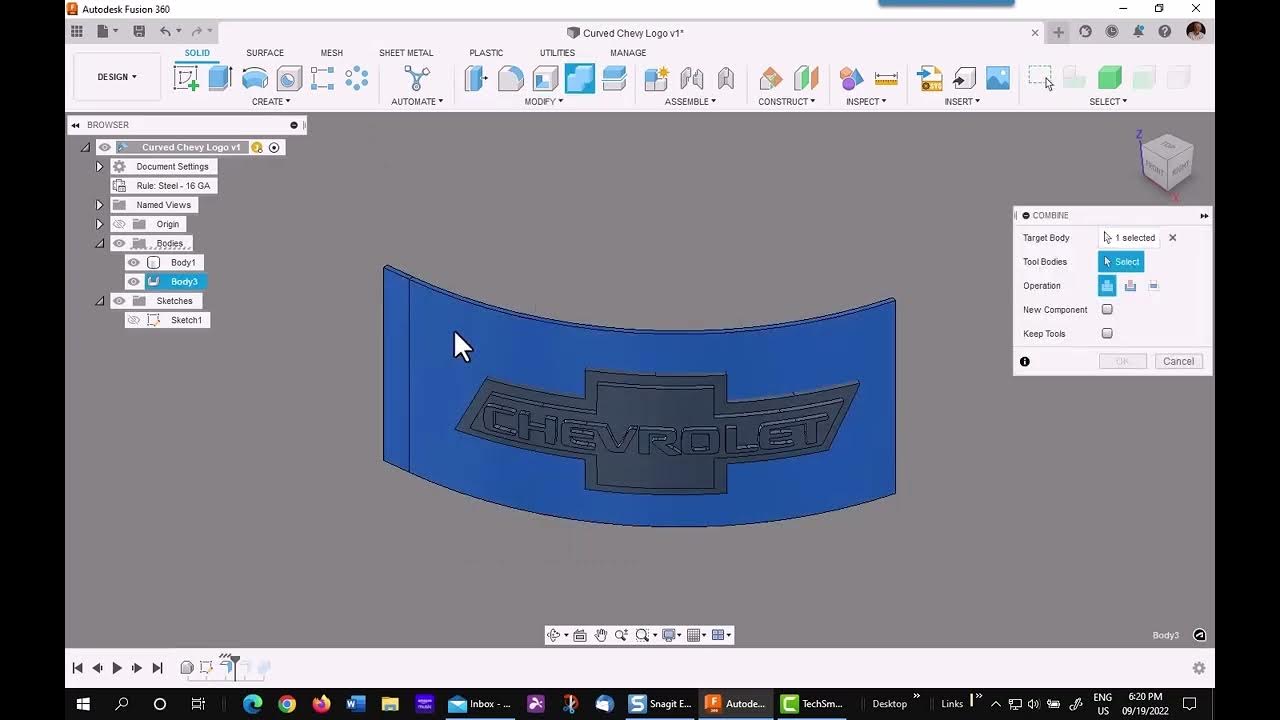1280x720 pixels.
Task: Expand the ASSEMBLE dropdown menu
Action: coord(690,101)
